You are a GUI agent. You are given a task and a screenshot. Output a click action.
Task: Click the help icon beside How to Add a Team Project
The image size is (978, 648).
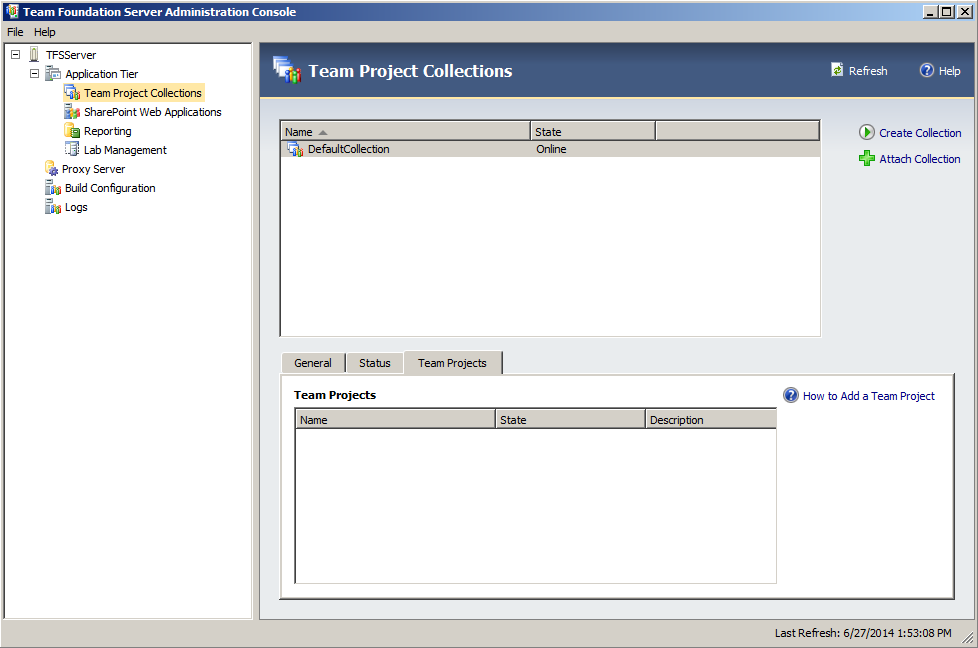(x=791, y=395)
